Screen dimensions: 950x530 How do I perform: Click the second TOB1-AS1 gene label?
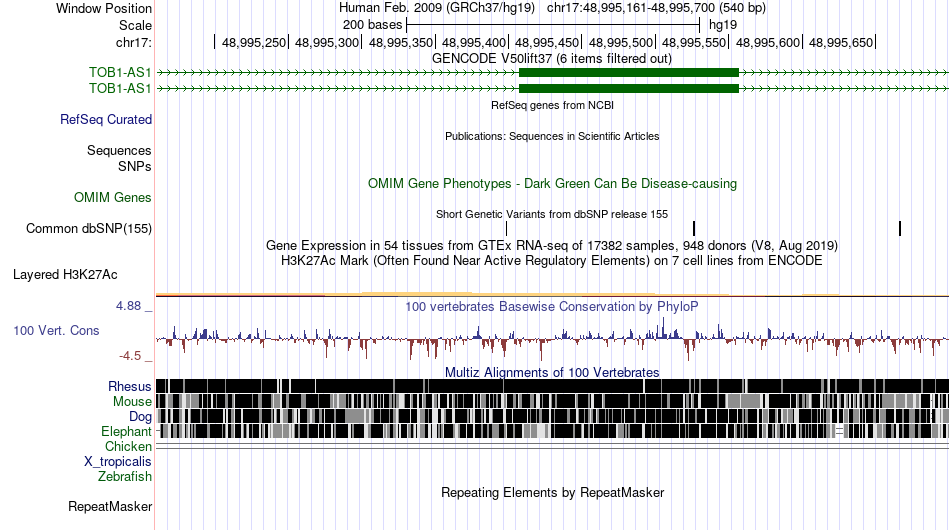(120, 88)
